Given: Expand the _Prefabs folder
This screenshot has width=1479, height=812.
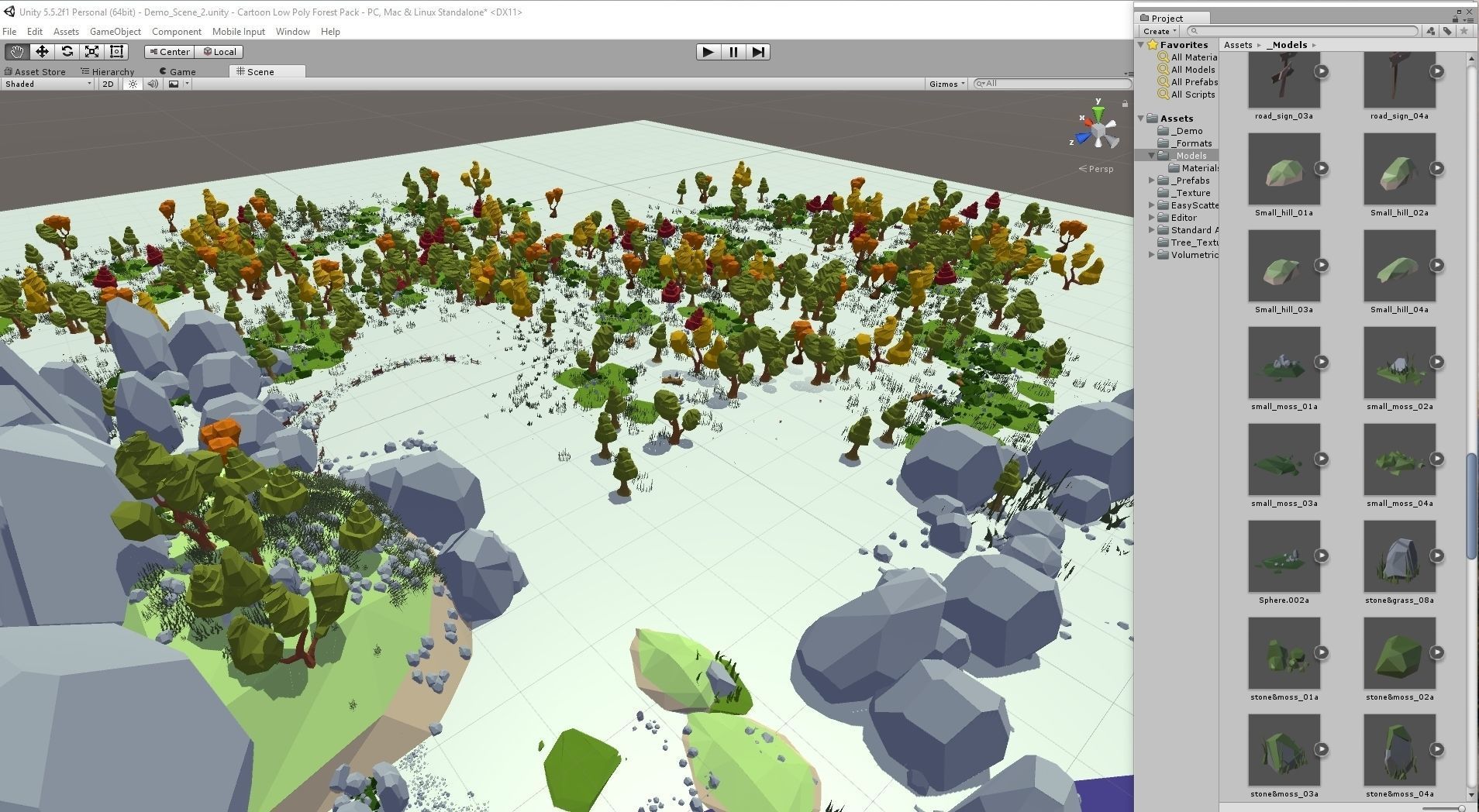Looking at the screenshot, I should click(1152, 181).
